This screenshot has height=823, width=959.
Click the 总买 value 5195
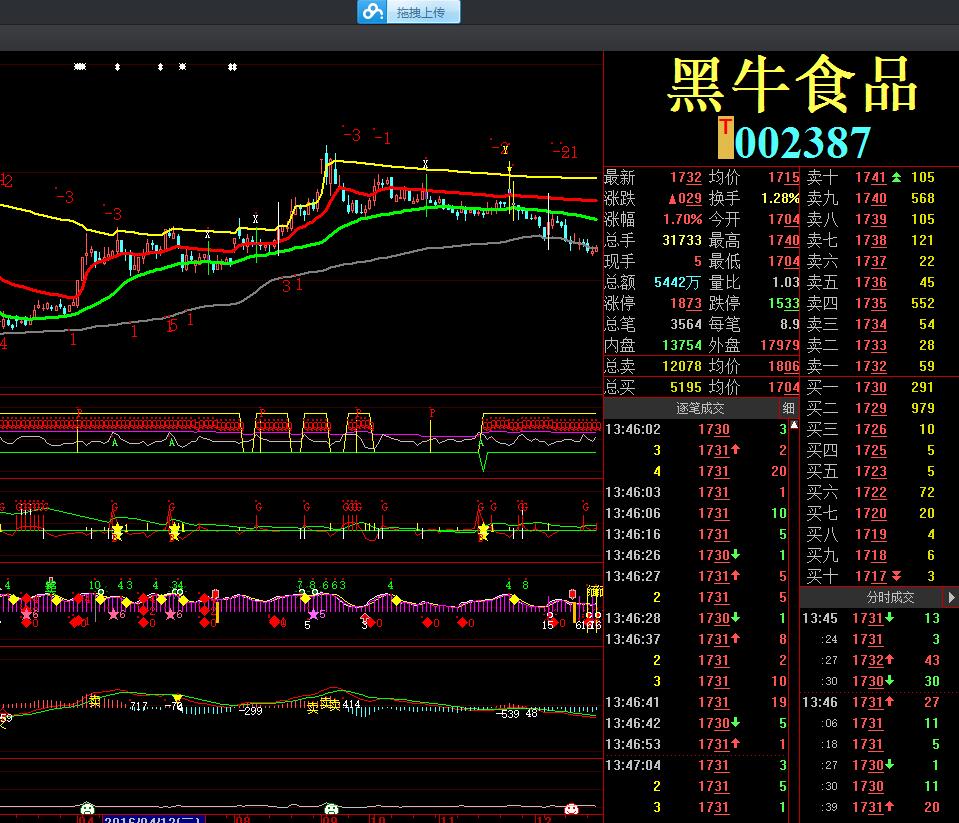tap(686, 387)
